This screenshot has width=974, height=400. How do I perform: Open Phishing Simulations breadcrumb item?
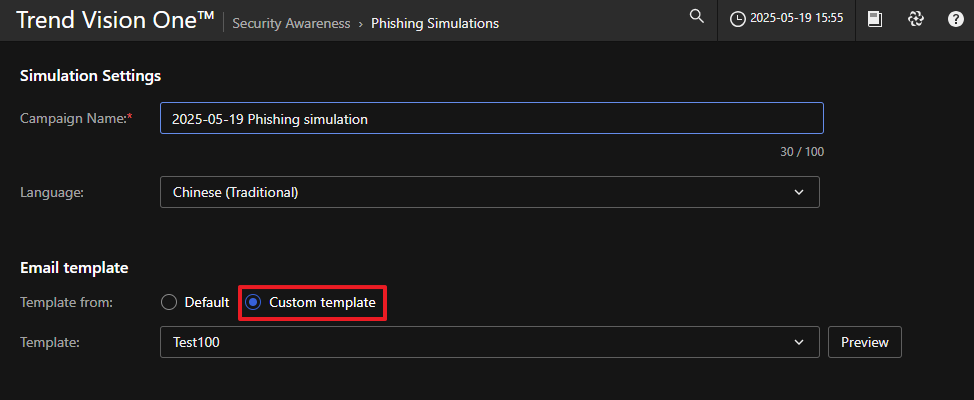coord(435,23)
